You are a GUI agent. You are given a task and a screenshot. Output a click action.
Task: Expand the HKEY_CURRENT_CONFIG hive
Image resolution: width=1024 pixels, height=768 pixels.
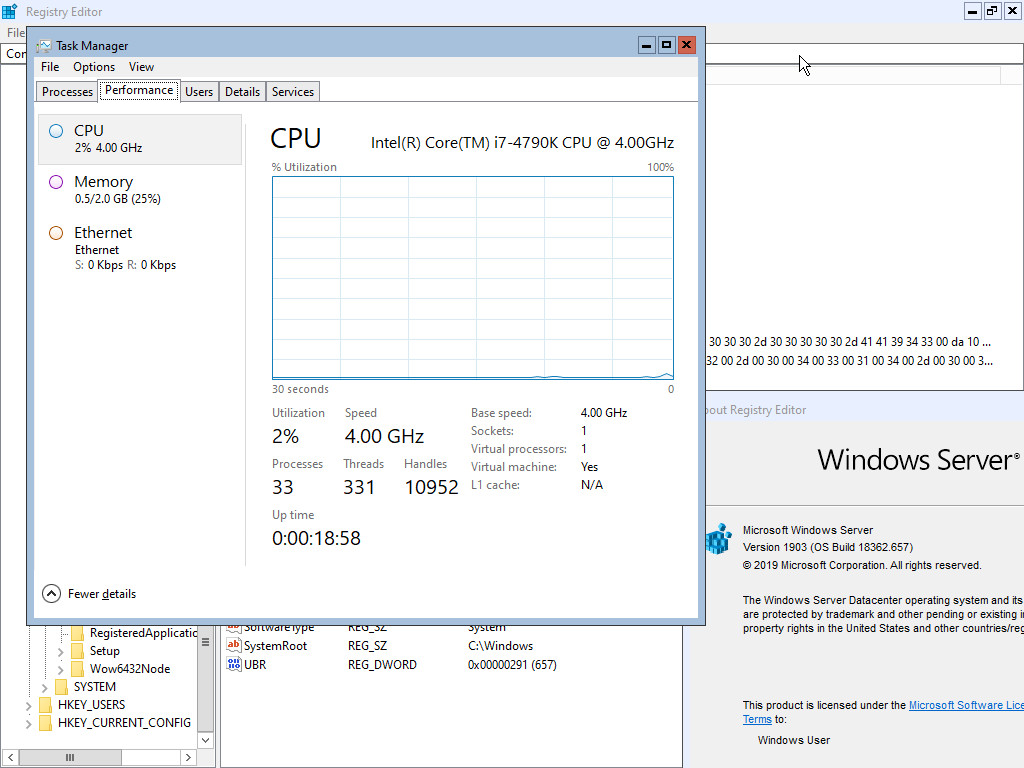click(x=28, y=723)
